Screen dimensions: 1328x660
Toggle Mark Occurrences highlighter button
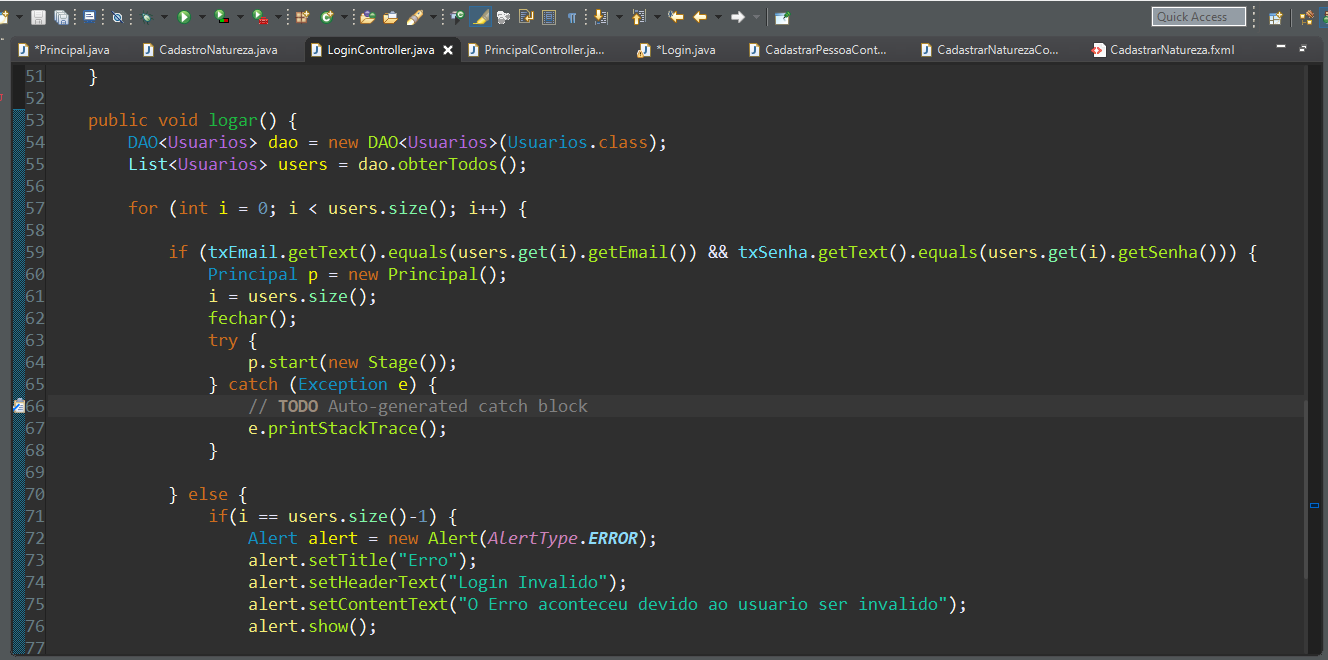[480, 17]
